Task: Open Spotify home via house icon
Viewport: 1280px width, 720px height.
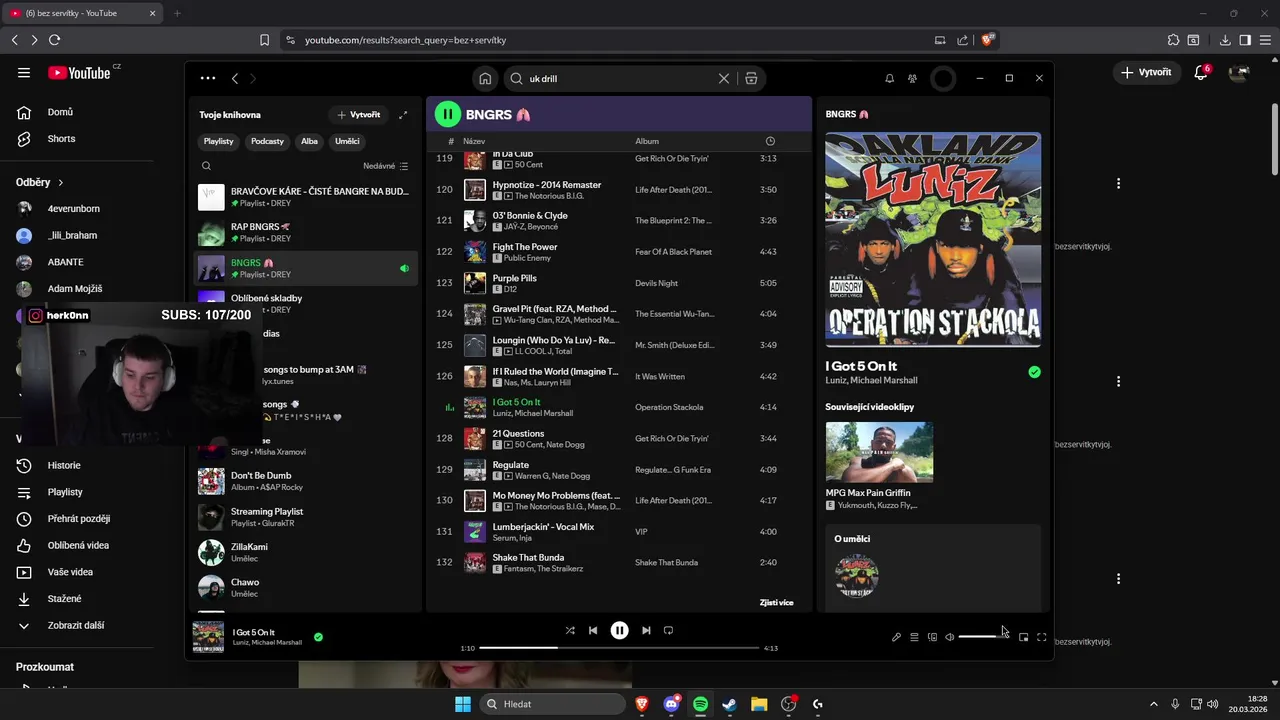Action: (x=485, y=78)
